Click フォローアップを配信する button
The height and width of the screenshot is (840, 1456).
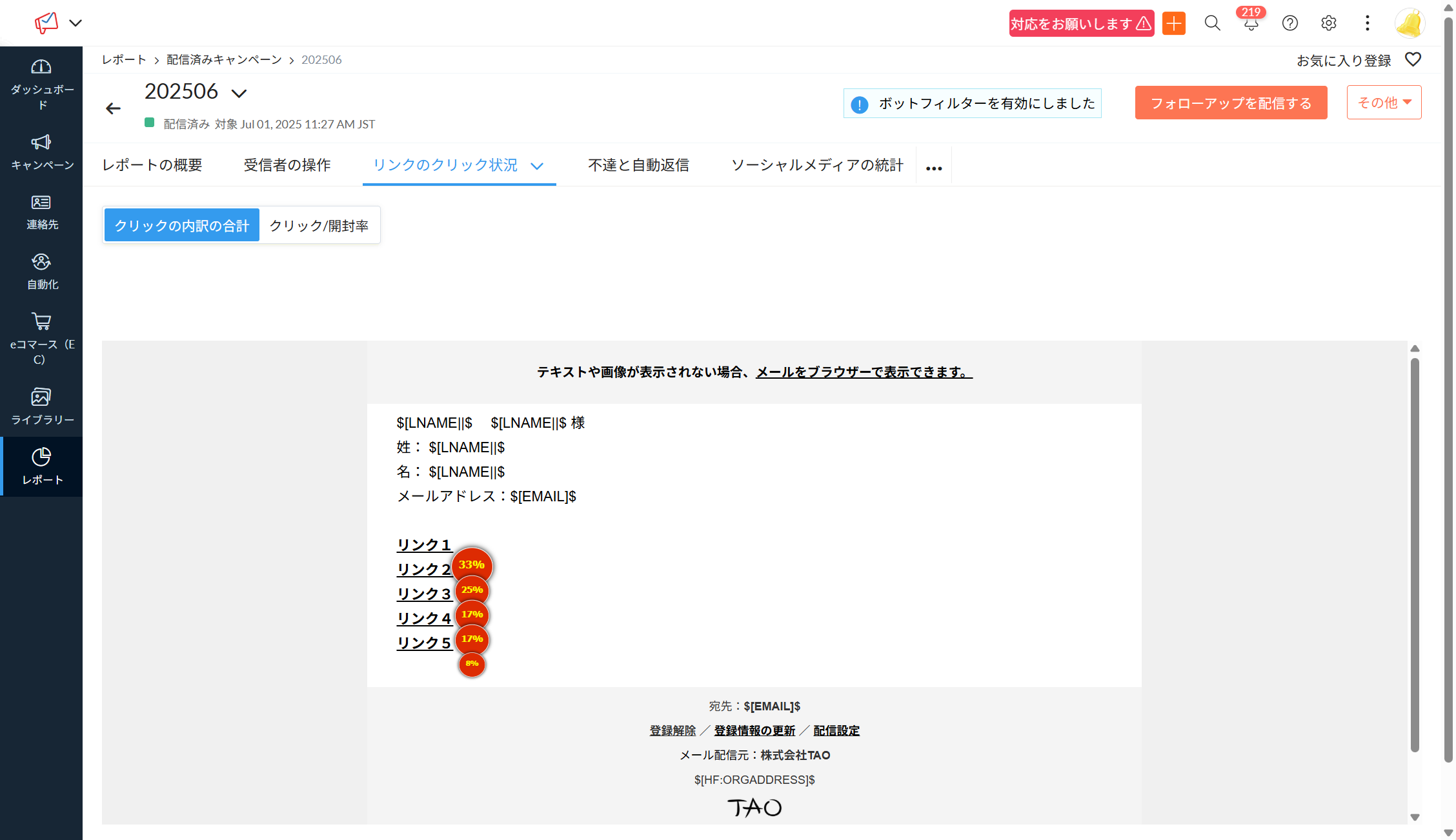[1231, 103]
